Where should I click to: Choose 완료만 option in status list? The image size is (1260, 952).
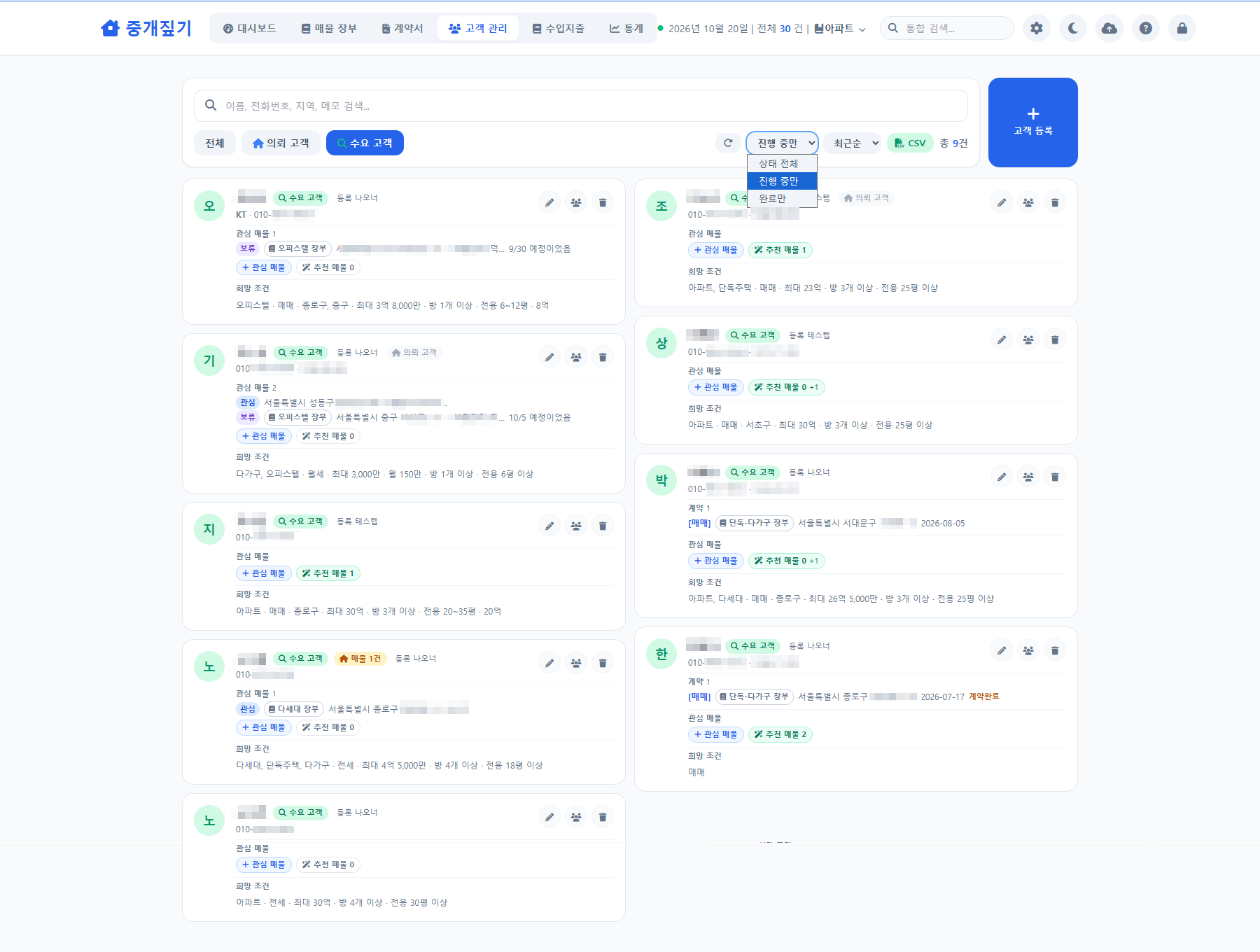[782, 198]
